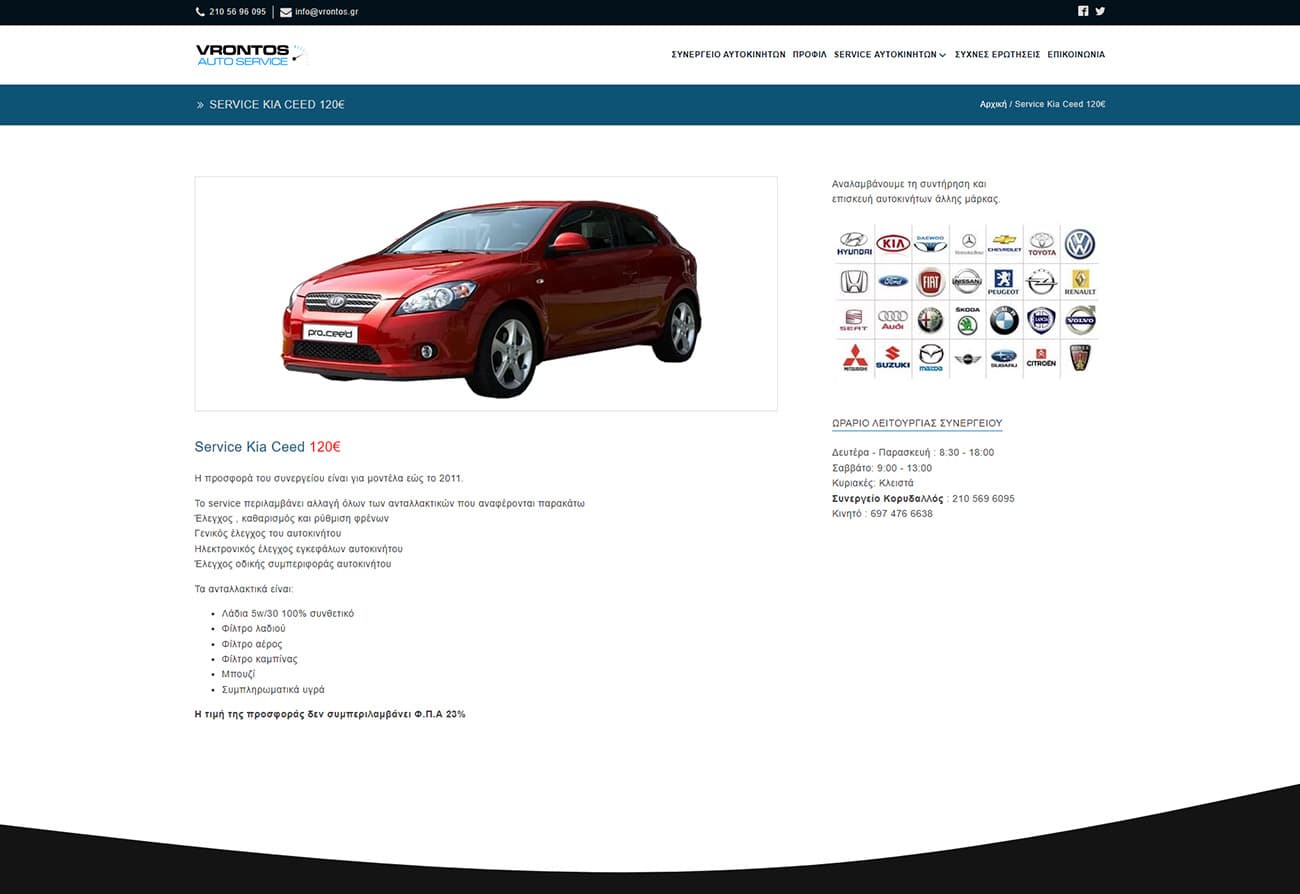
Task: Click the Hyundai brand logo
Action: pos(854,244)
